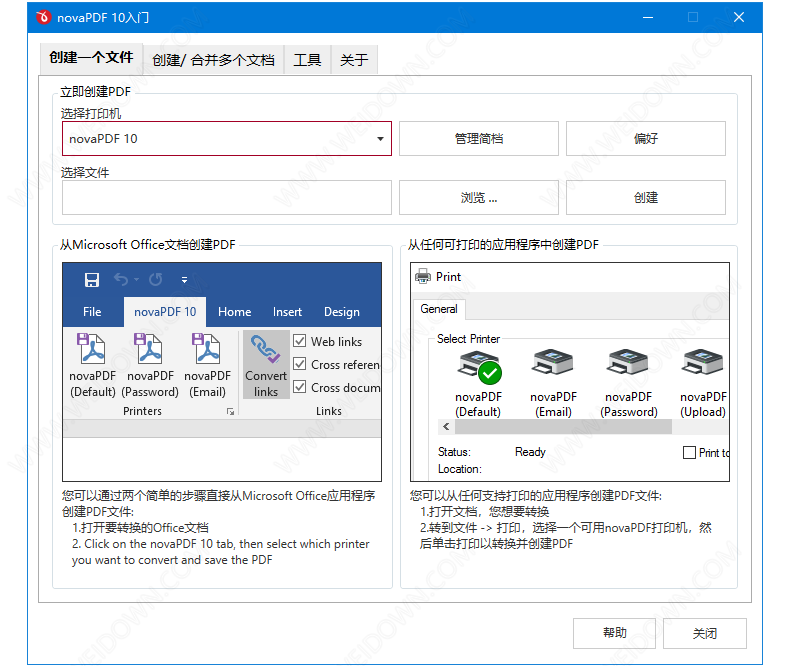
Task: Click the 偏好 preferences button
Action: point(645,139)
